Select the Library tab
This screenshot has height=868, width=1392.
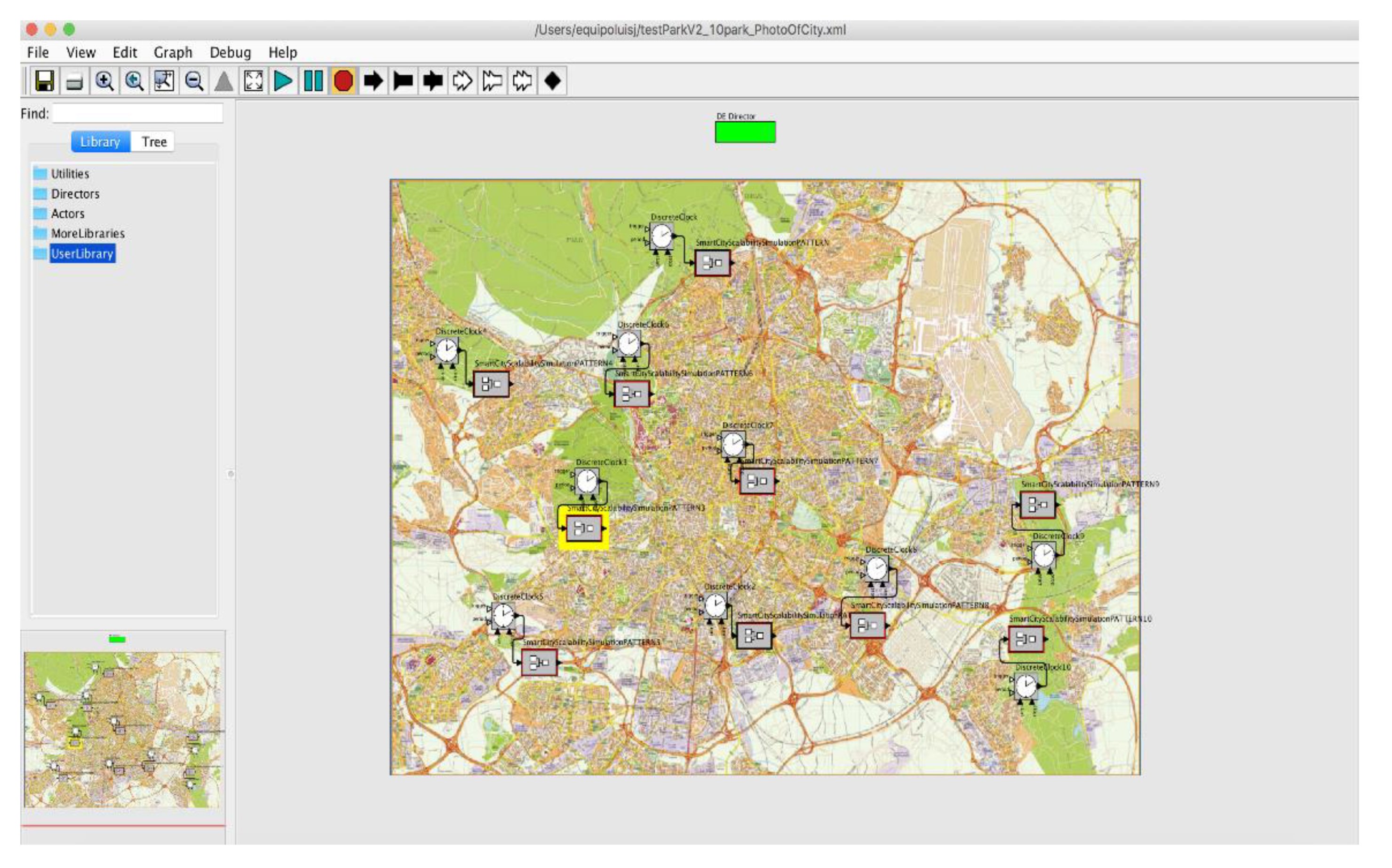click(100, 142)
